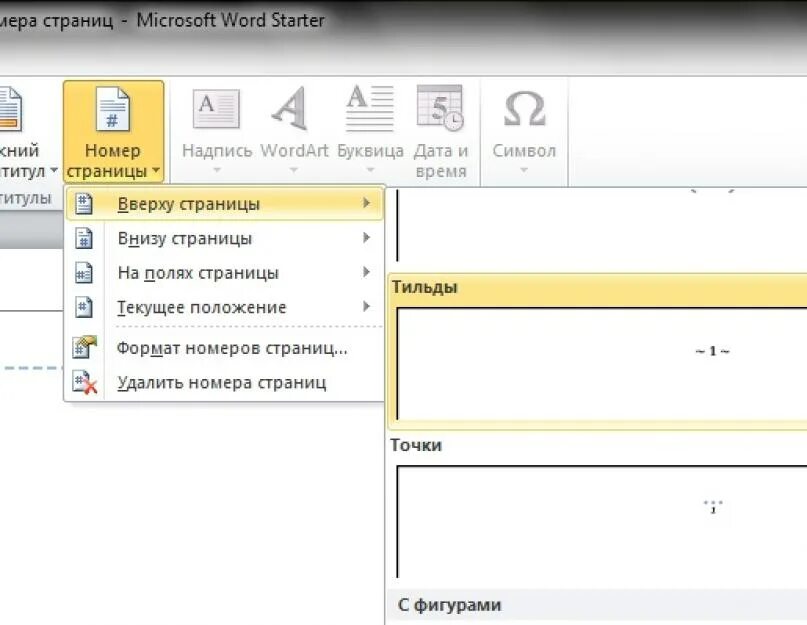Expand the Вверху страницы submenu arrow
This screenshot has height=625, width=807.
coord(366,203)
